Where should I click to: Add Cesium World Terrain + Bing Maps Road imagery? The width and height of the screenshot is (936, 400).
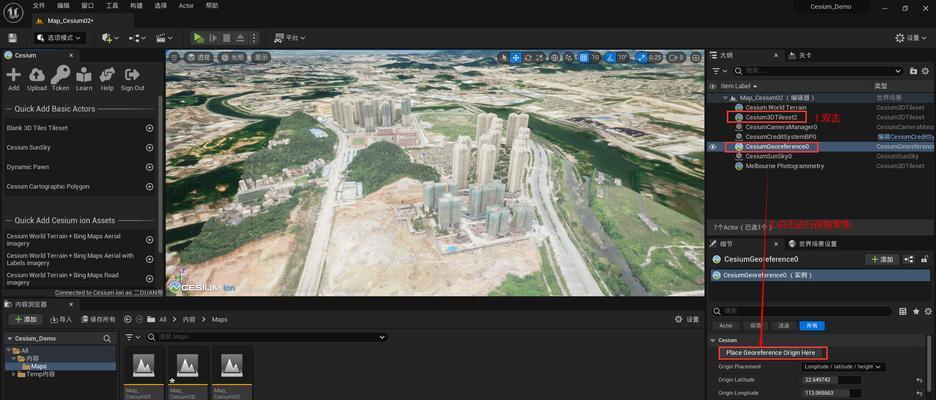[149, 279]
